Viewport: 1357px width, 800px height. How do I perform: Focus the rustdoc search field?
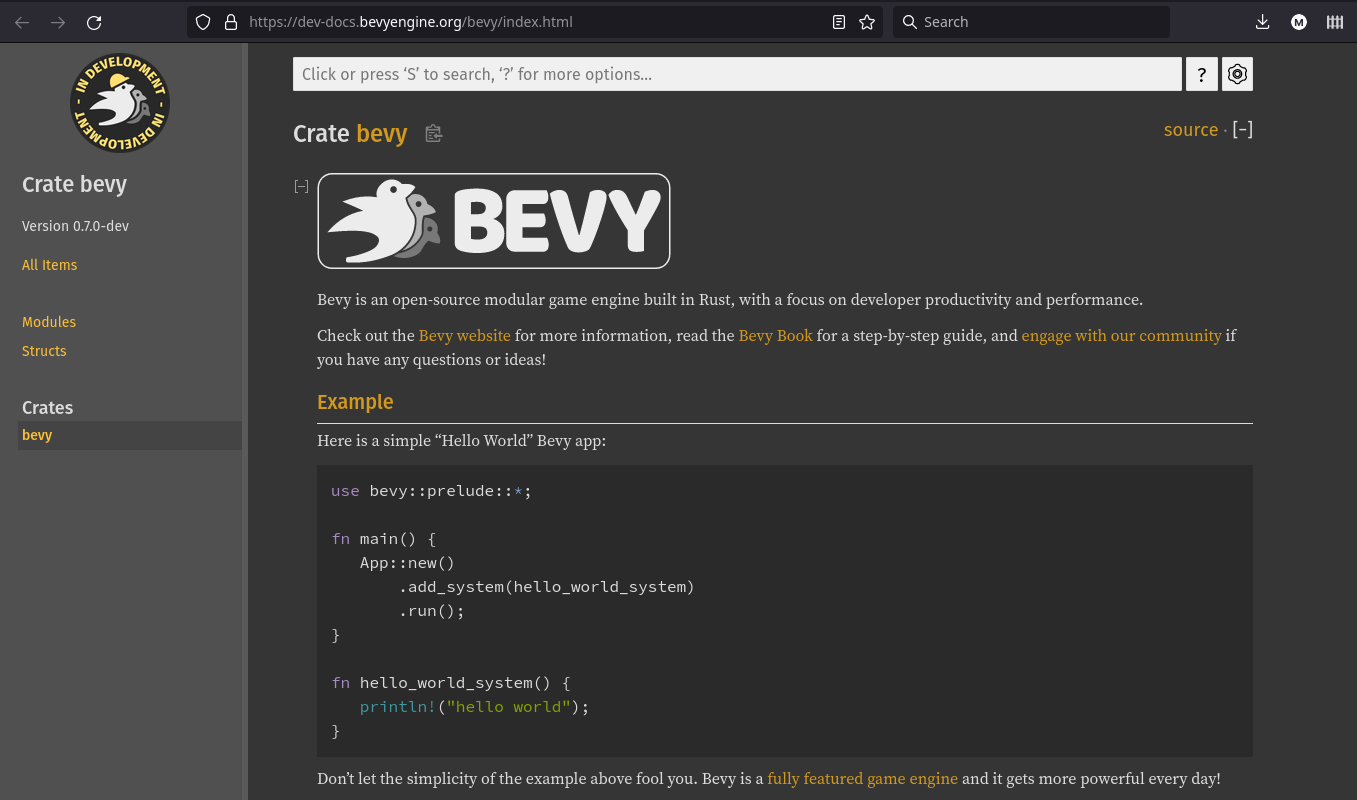737,73
